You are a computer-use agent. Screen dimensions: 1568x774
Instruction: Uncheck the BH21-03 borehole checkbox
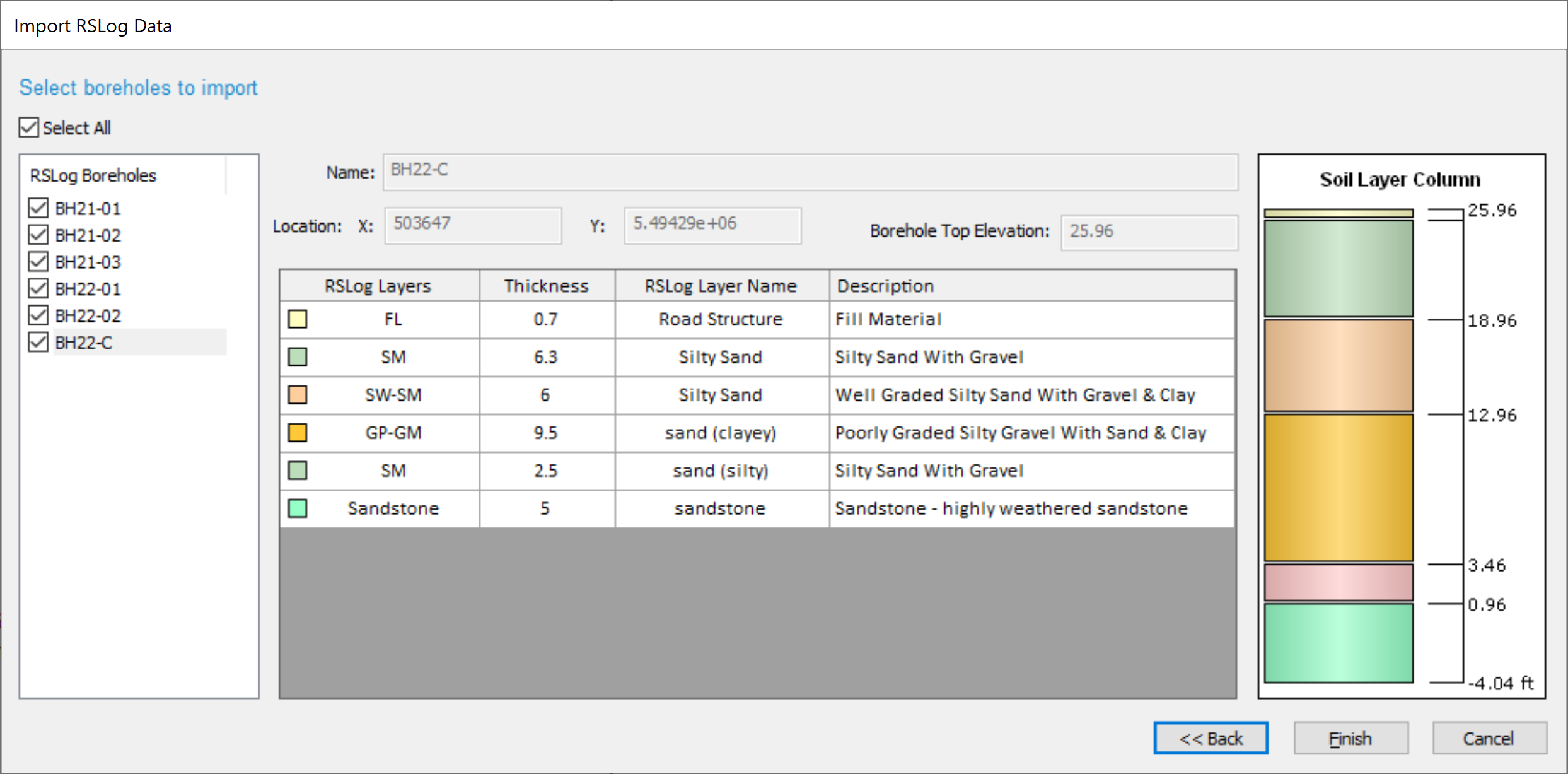pyautogui.click(x=38, y=261)
